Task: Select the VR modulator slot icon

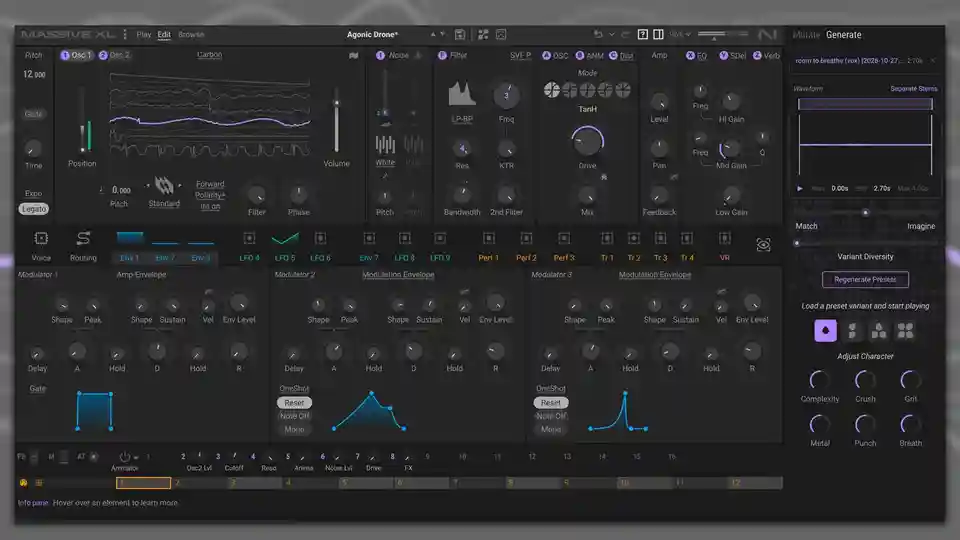Action: pos(725,238)
